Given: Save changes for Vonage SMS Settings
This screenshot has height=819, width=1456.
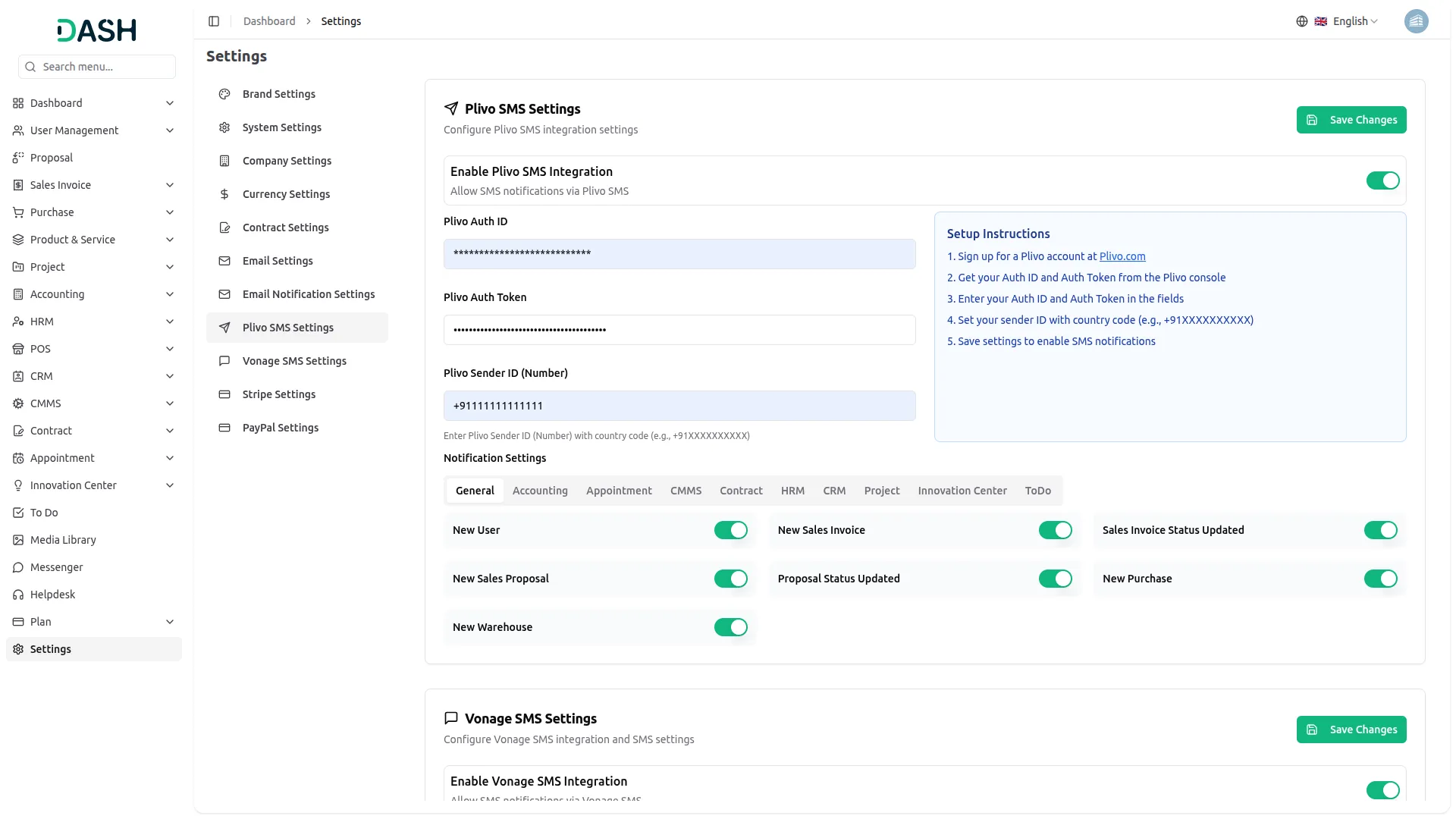Looking at the screenshot, I should point(1351,730).
